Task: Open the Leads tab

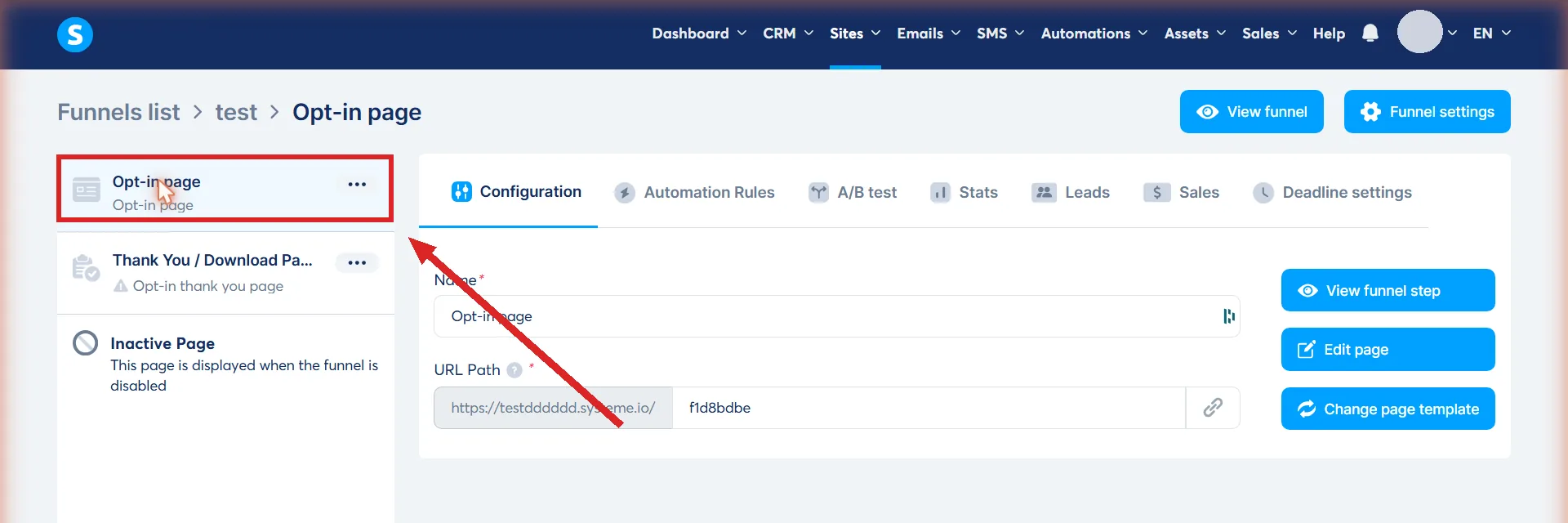Action: click(x=1071, y=192)
